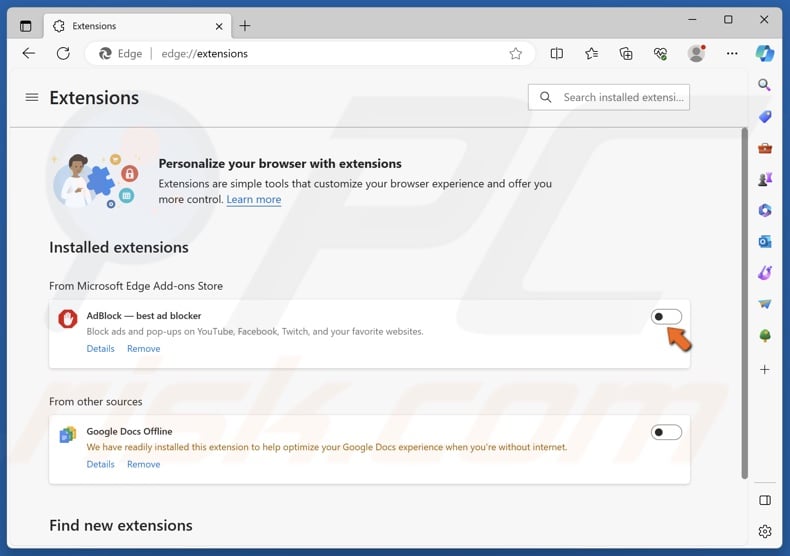Expand the Extensions hamburger menu
Image resolution: width=790 pixels, height=556 pixels.
click(32, 97)
